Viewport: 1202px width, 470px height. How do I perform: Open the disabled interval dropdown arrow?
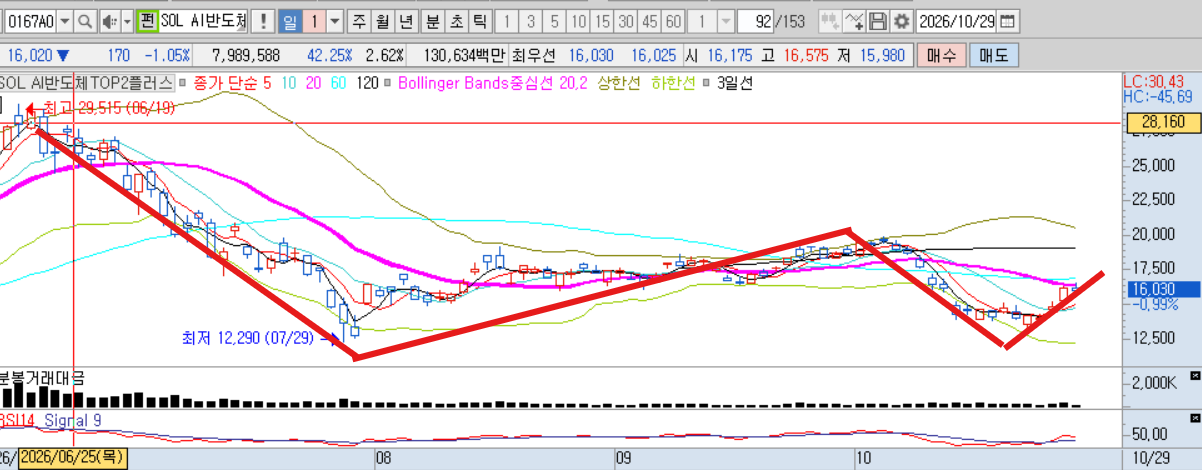[726, 21]
